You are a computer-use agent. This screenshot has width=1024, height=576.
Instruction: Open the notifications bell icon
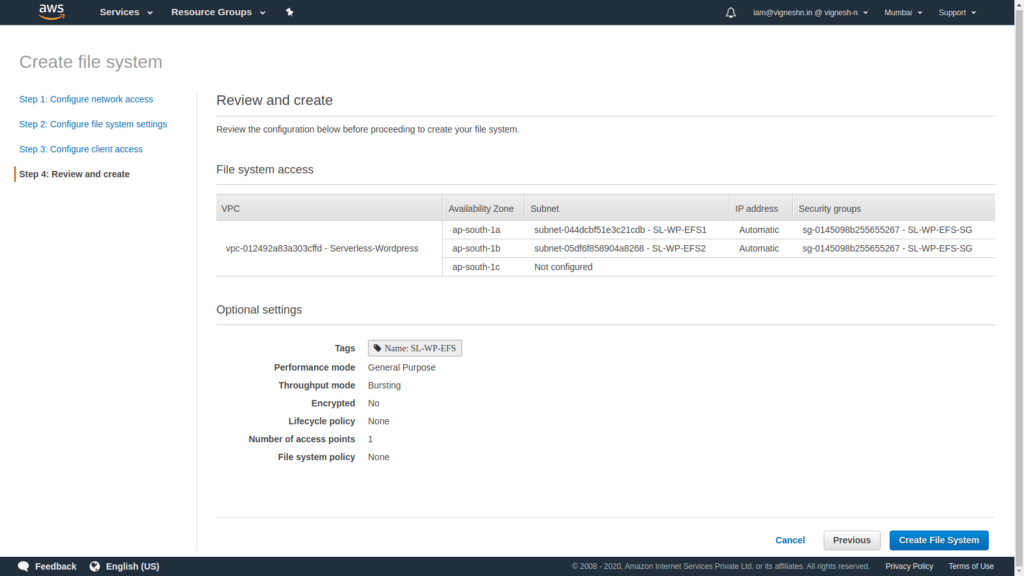730,12
